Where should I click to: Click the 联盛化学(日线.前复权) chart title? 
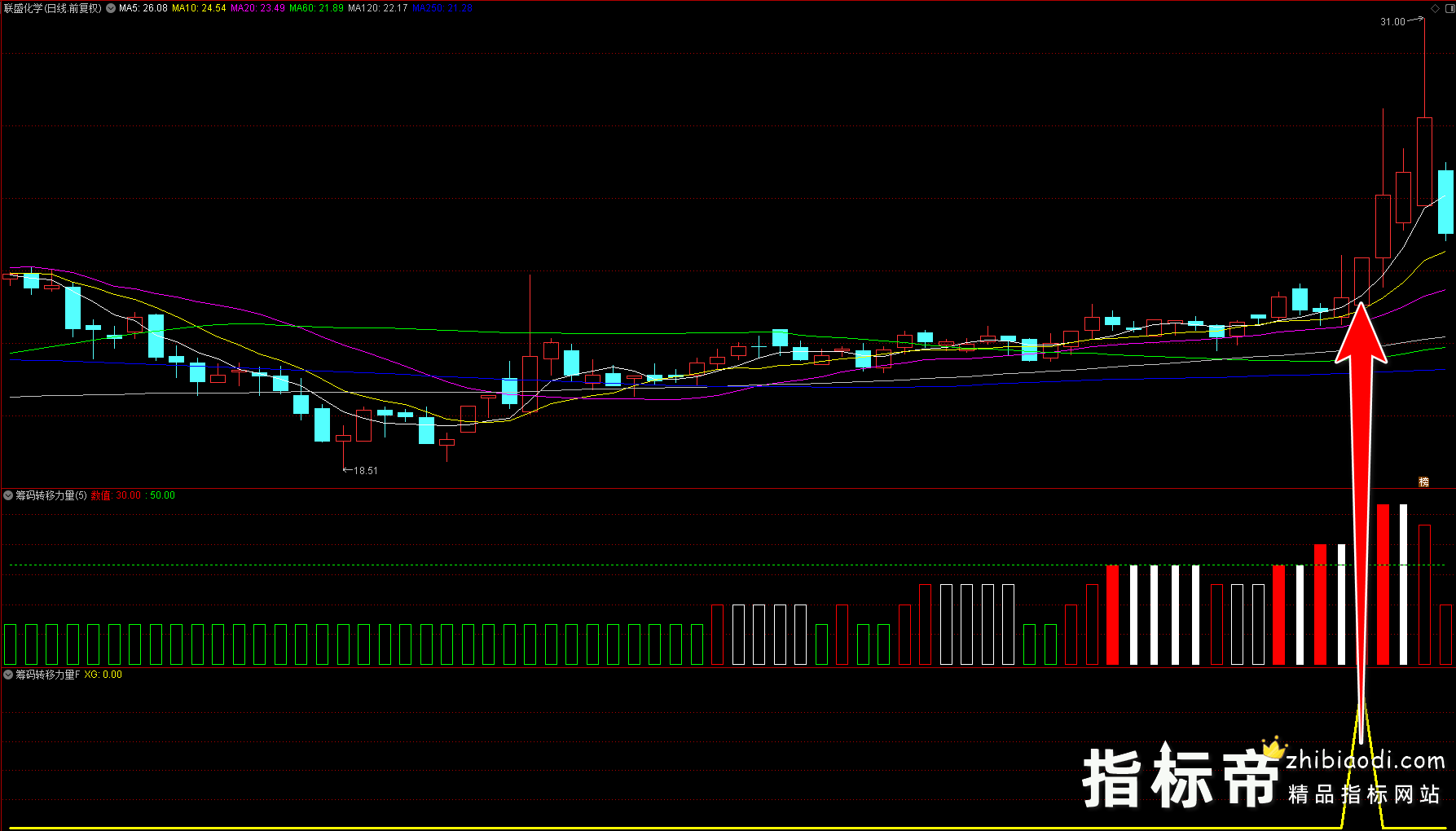tap(53, 8)
